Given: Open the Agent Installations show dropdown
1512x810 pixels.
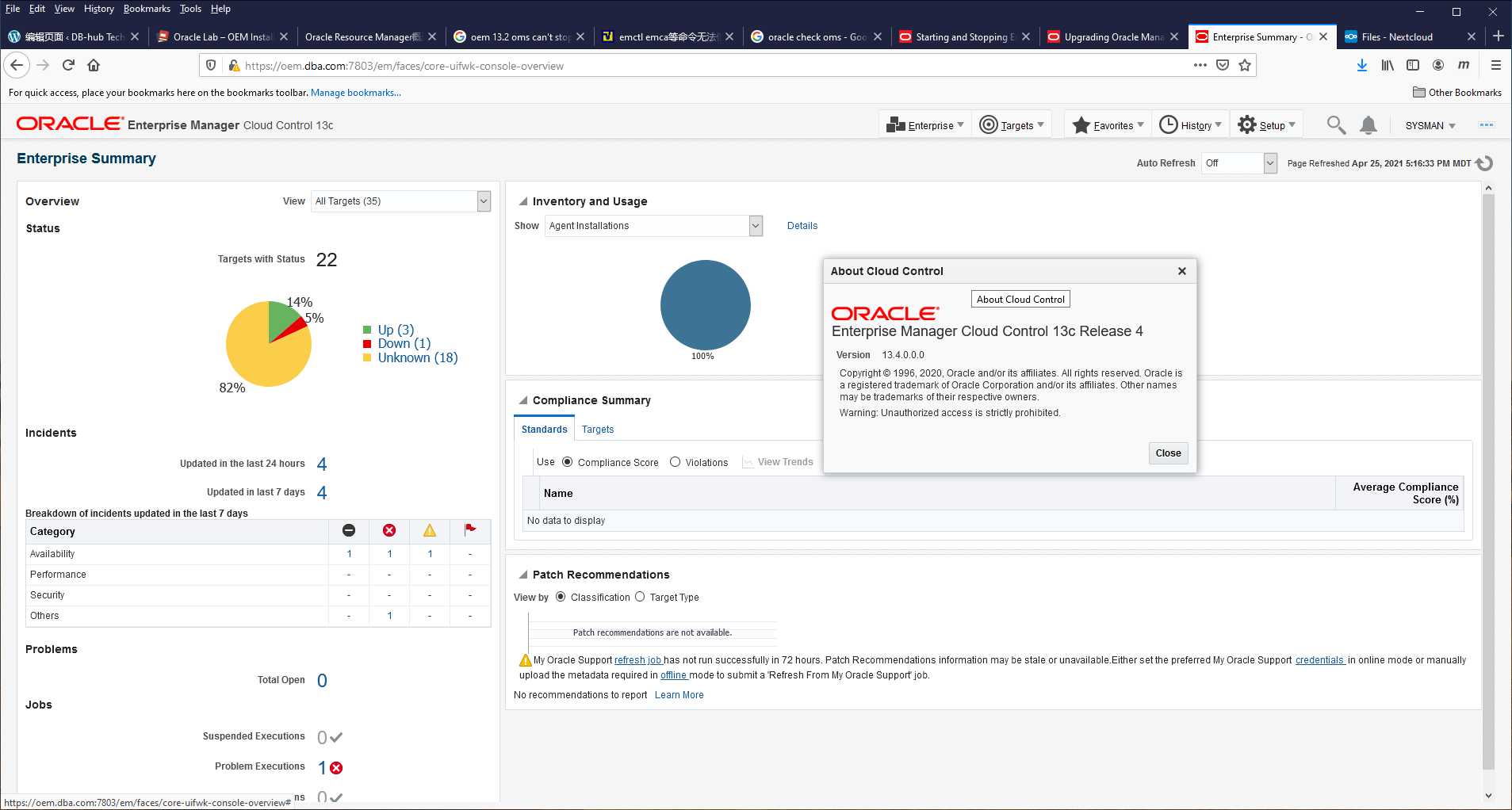Looking at the screenshot, I should tap(654, 226).
